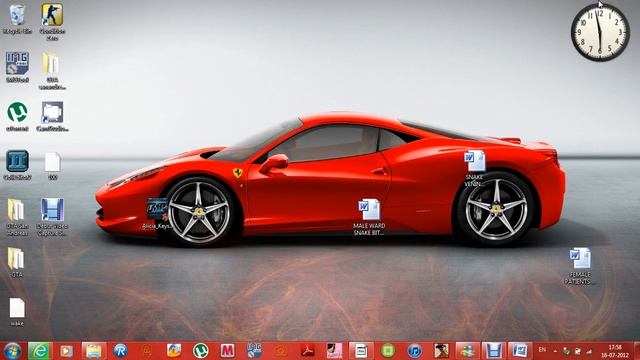Open the Counter-Strike desktop shortcut

[x=52, y=21]
